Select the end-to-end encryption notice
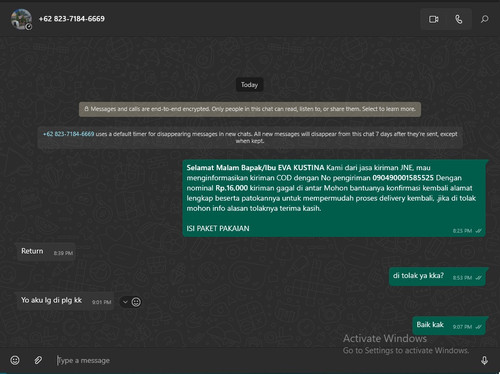The height and width of the screenshot is (374, 500). pyautogui.click(x=250, y=109)
